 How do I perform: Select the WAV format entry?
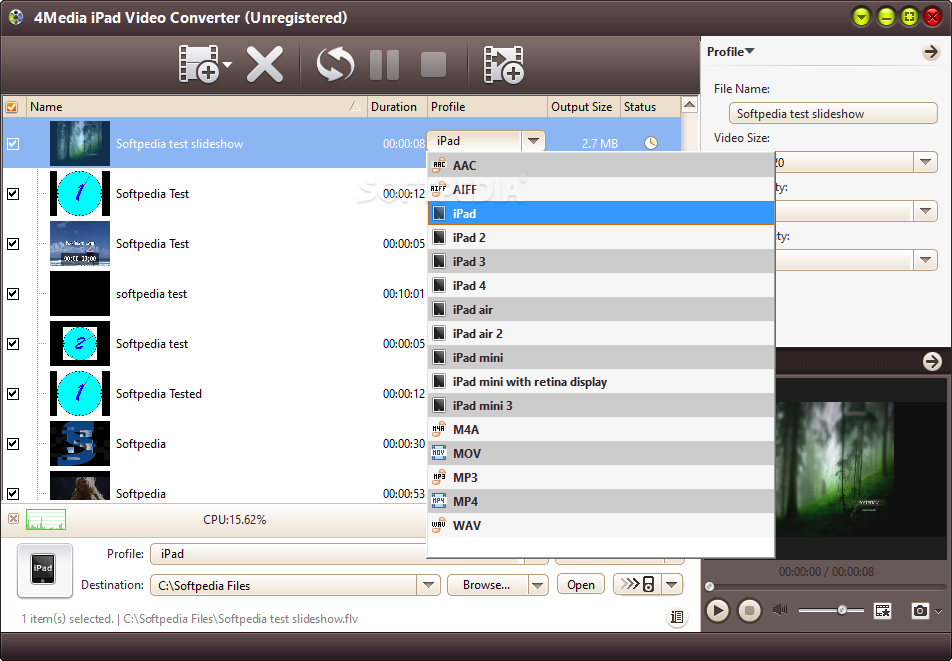point(601,526)
